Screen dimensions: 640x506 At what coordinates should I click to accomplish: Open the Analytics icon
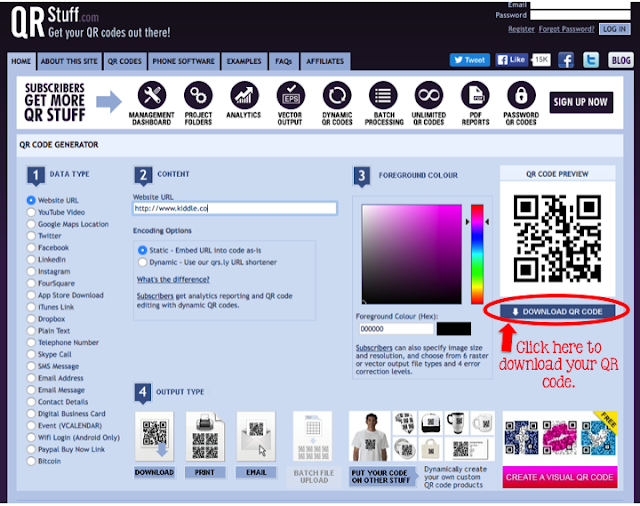tap(244, 95)
